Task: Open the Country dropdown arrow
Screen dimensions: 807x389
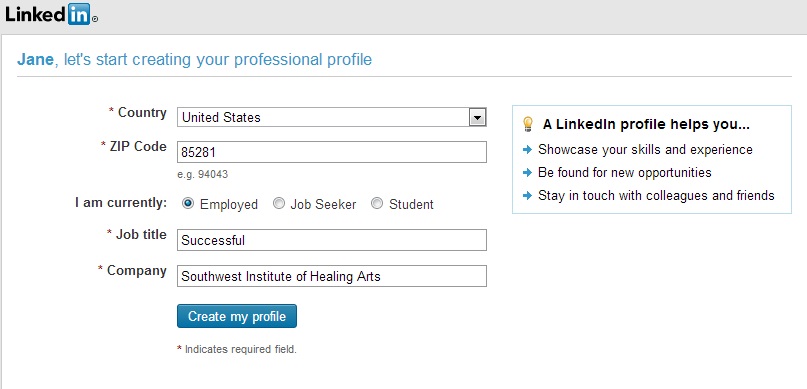Action: click(x=477, y=117)
